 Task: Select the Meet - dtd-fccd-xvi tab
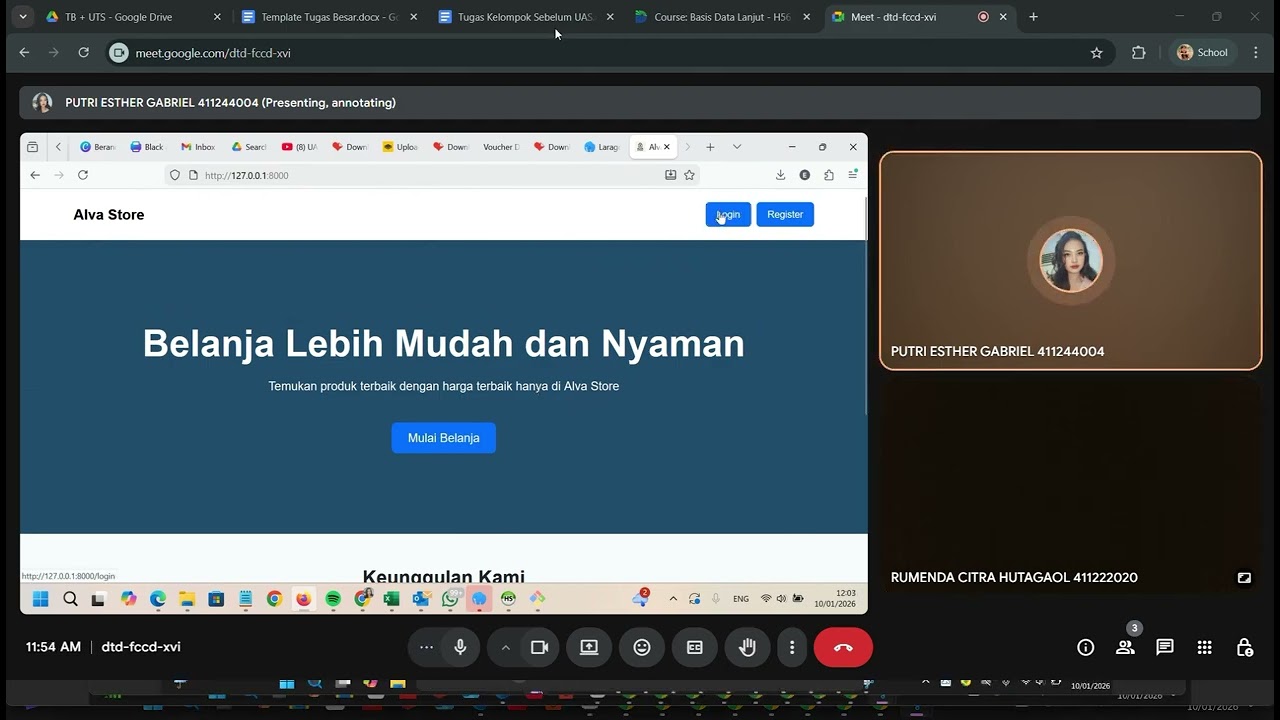click(919, 17)
